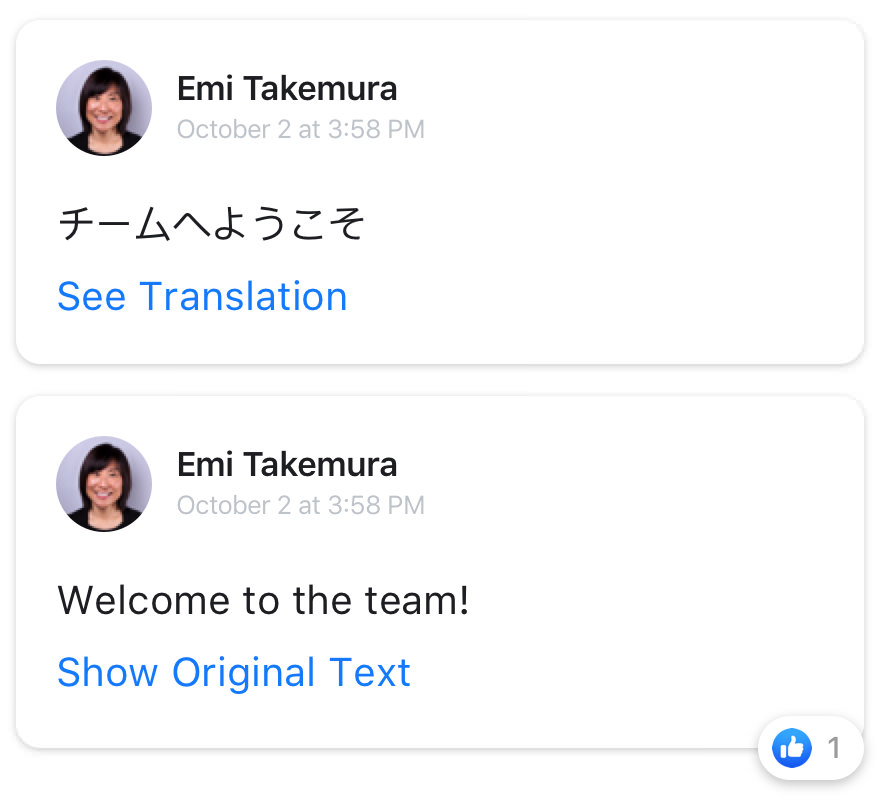Image resolution: width=880 pixels, height=796 pixels.
Task: Click the reaction count number 1
Action: tap(834, 747)
